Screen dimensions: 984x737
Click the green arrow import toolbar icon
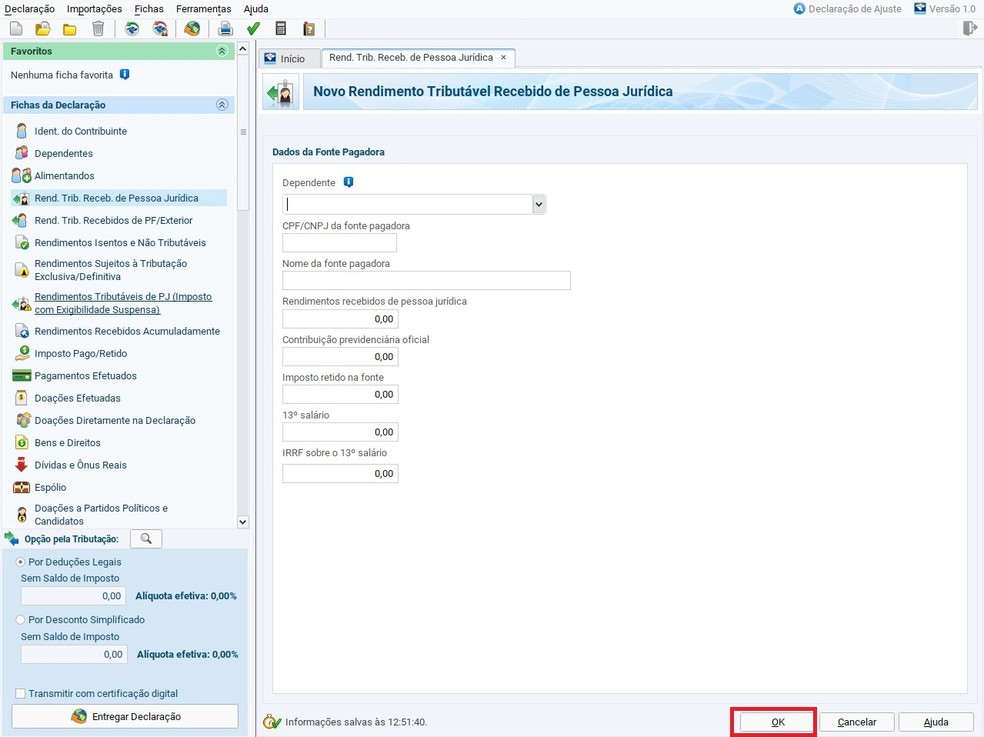pos(131,29)
